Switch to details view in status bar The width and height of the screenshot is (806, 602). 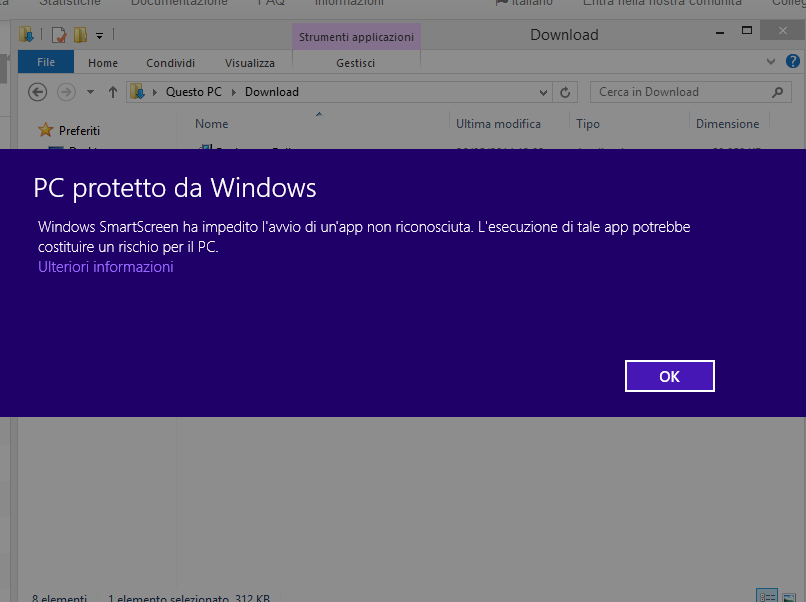pos(767,596)
